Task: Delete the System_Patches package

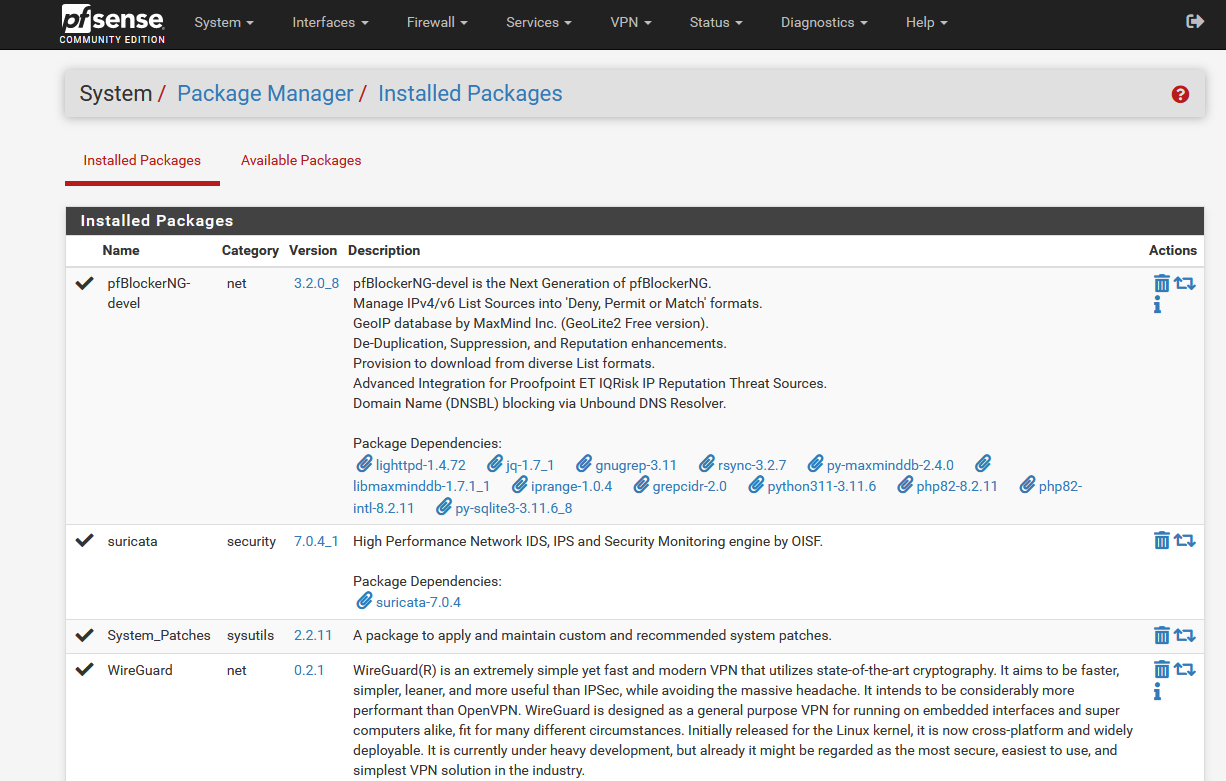Action: tap(1161, 635)
